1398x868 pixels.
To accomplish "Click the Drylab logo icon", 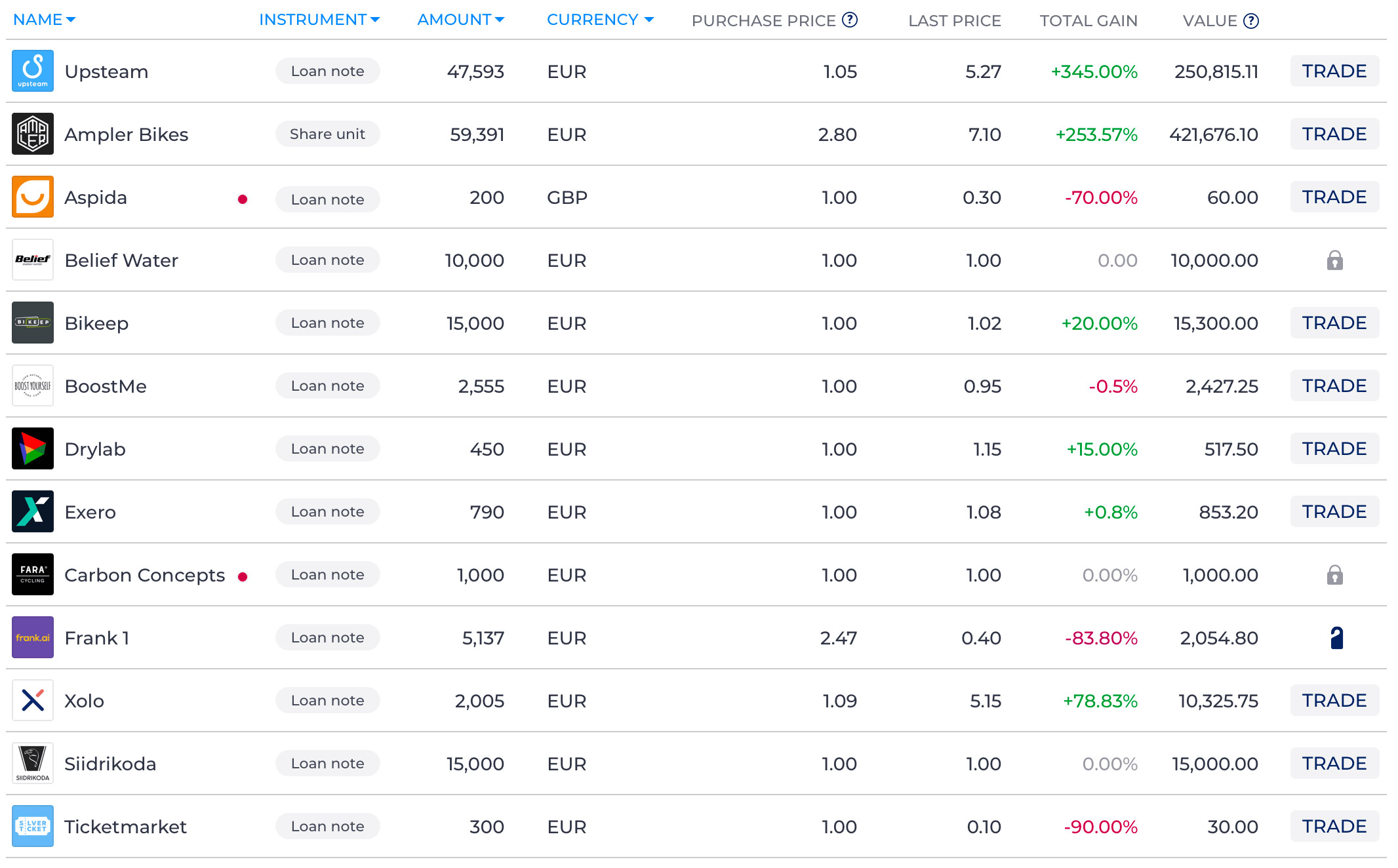I will pos(33,448).
